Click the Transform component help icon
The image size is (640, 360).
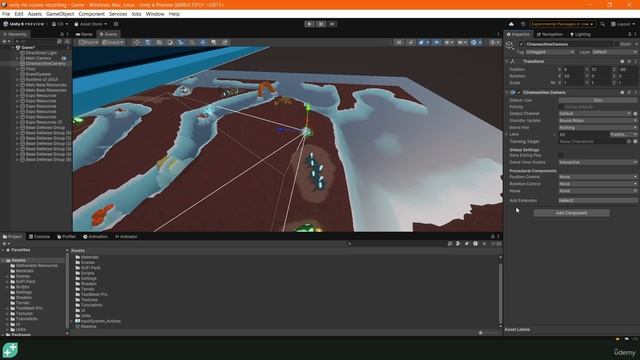[622, 61]
